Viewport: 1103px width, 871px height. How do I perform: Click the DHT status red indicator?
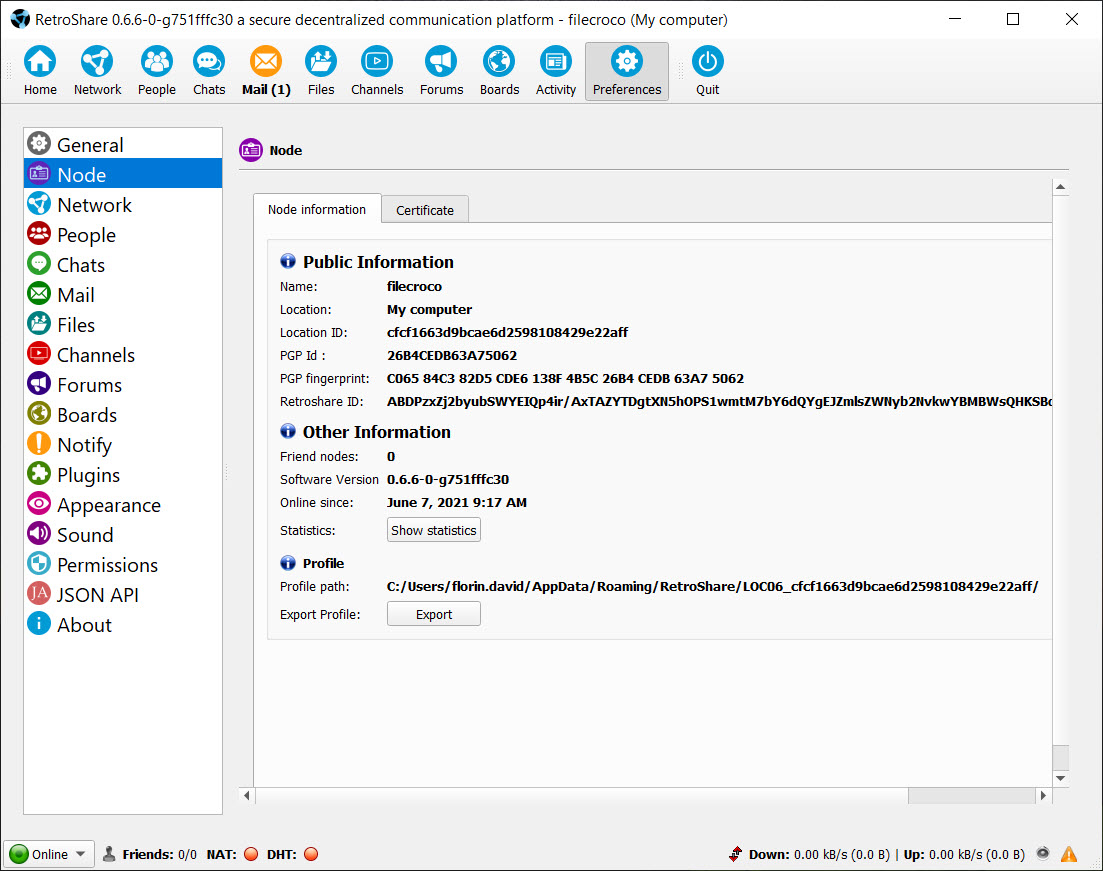click(x=311, y=854)
